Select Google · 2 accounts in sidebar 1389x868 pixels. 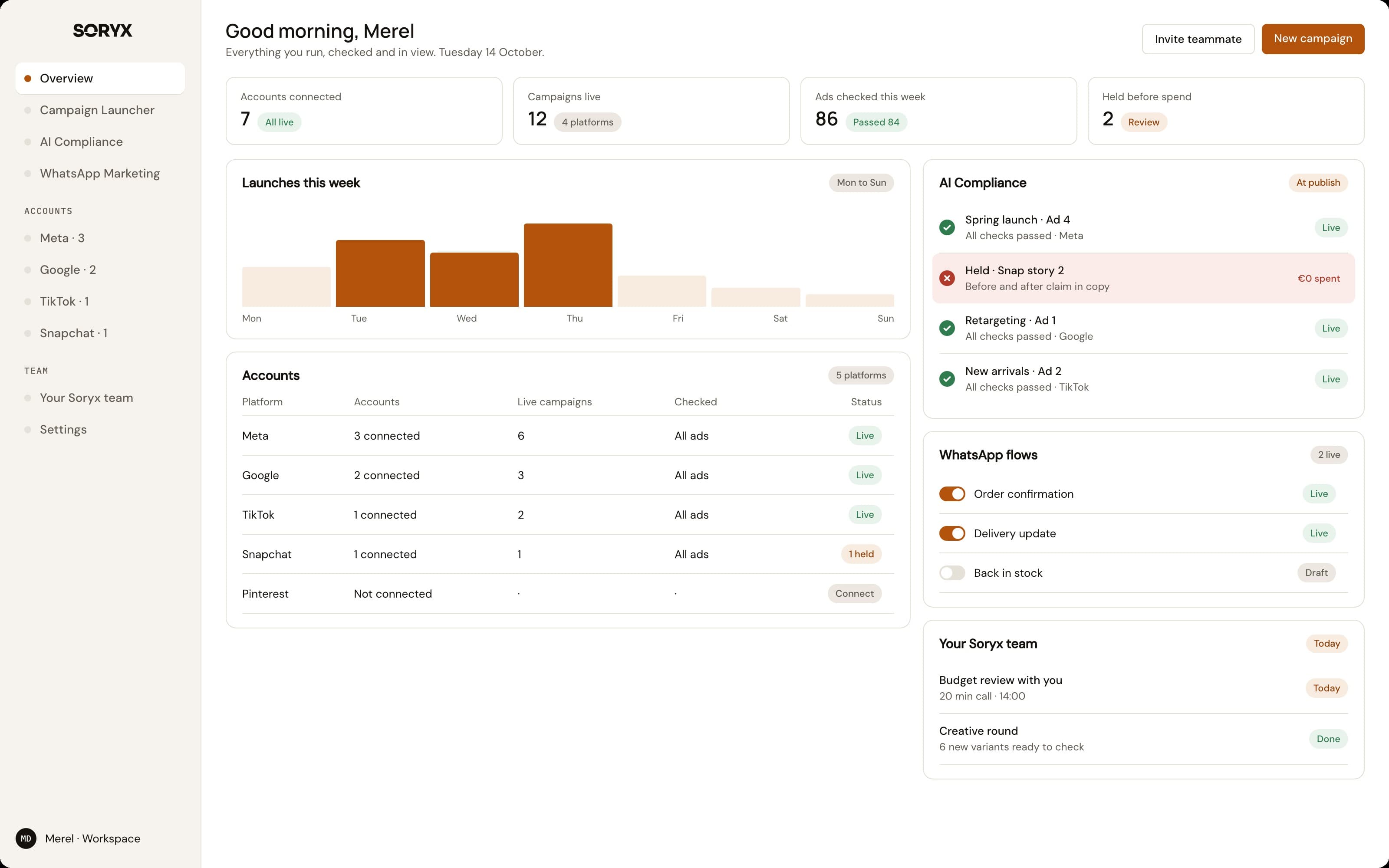[x=100, y=270]
